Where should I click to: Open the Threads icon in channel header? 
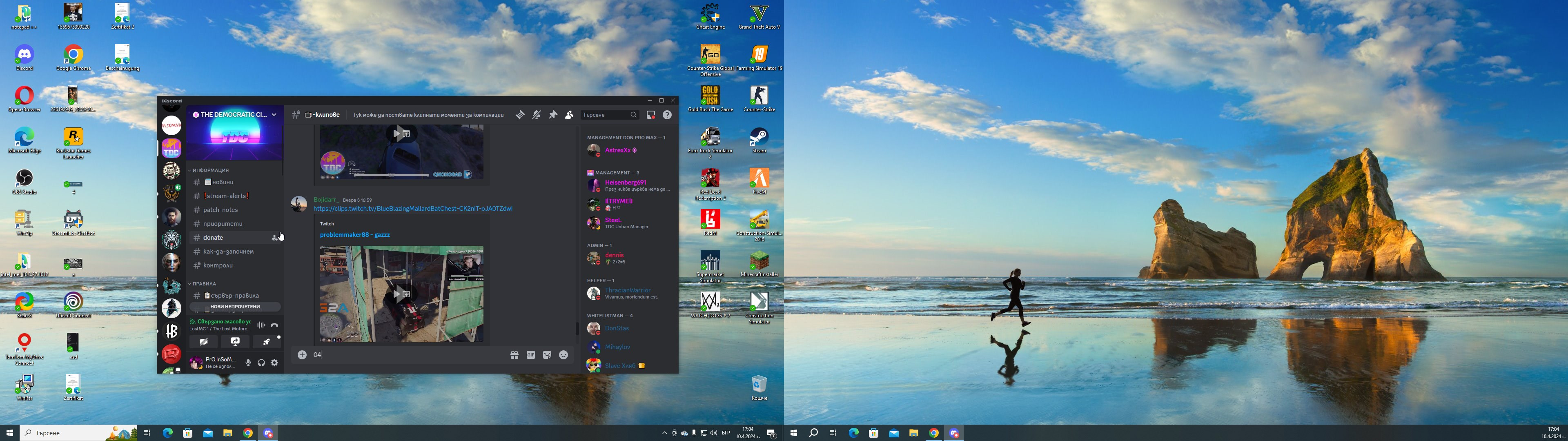pos(520,115)
